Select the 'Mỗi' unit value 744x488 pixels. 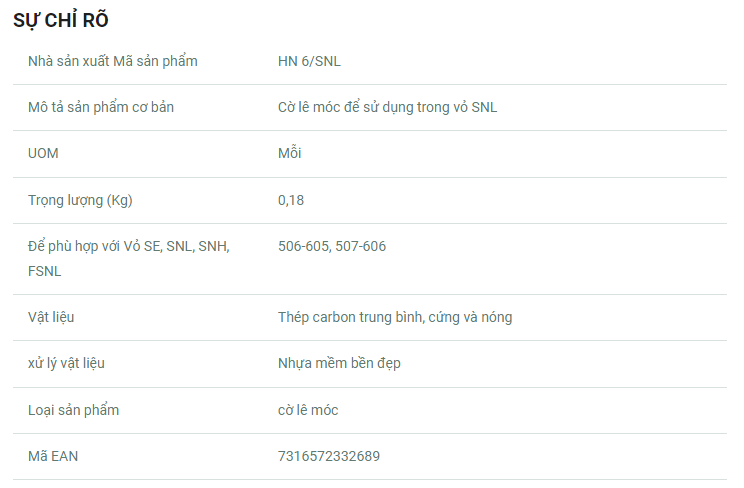pyautogui.click(x=289, y=153)
